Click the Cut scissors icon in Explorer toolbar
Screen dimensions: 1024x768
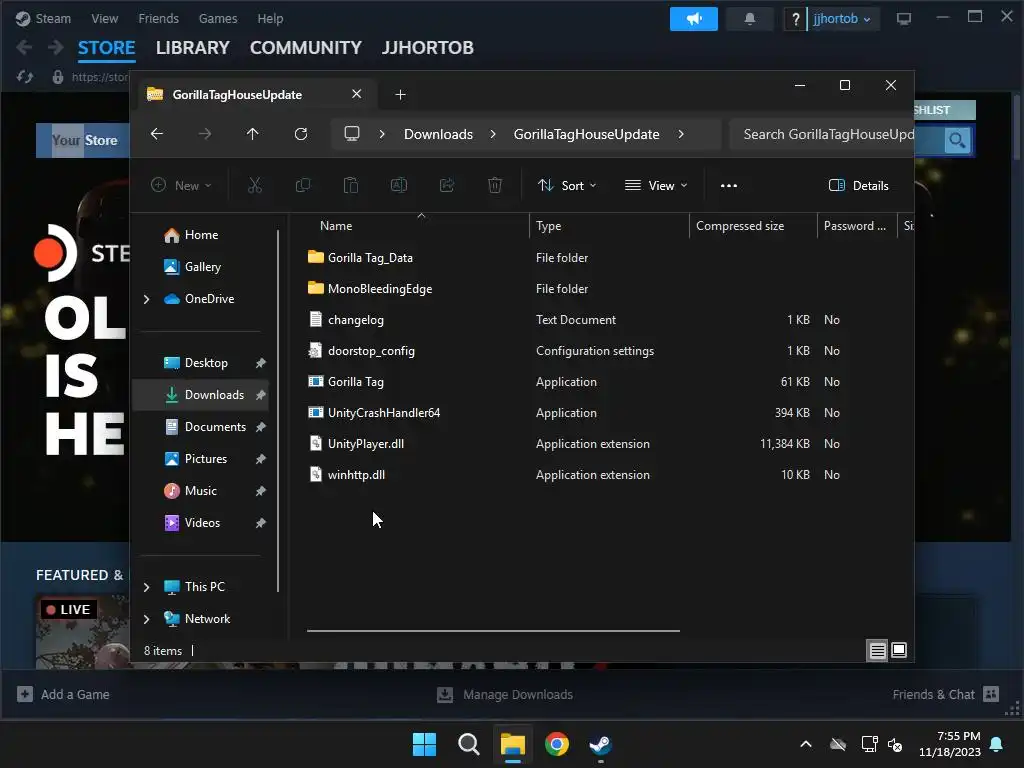(255, 185)
